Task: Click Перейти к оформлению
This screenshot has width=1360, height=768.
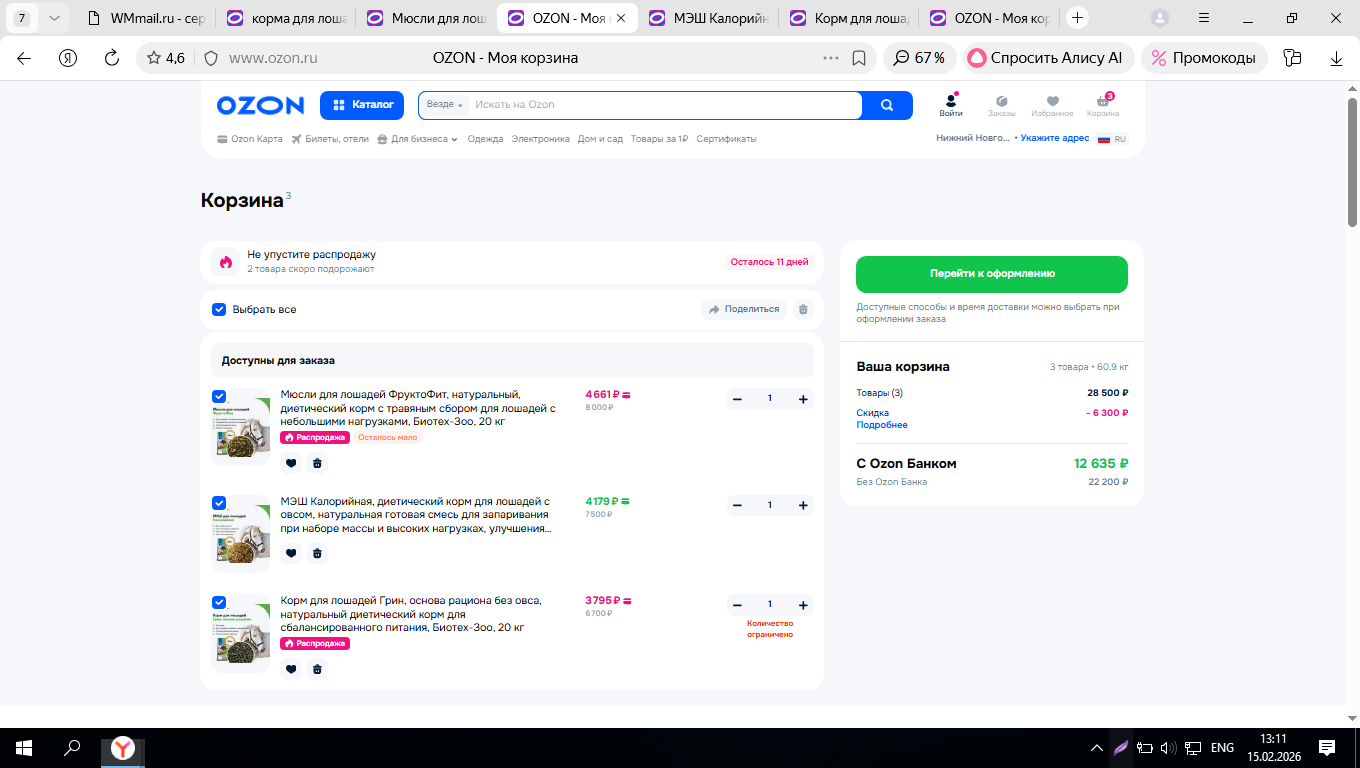Action: 992,274
